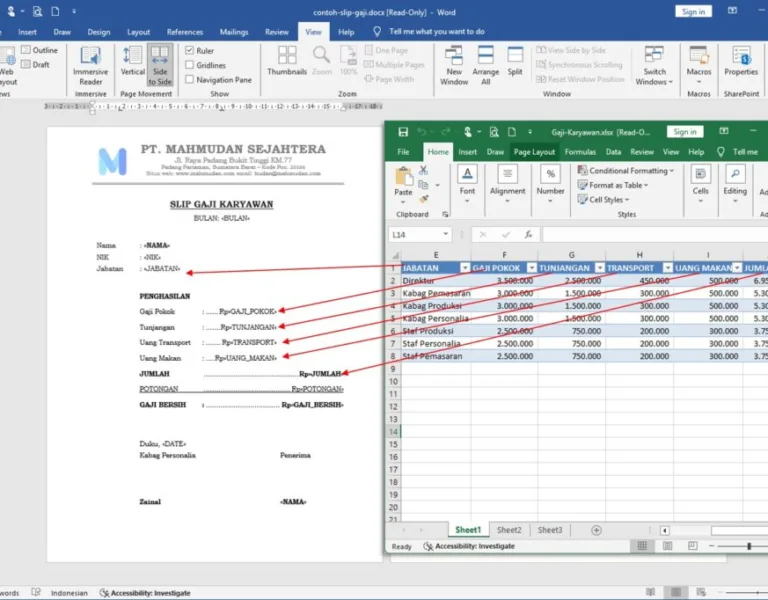Switch to Sheet2 in Excel
Image resolution: width=768 pixels, height=600 pixels.
[x=509, y=530]
